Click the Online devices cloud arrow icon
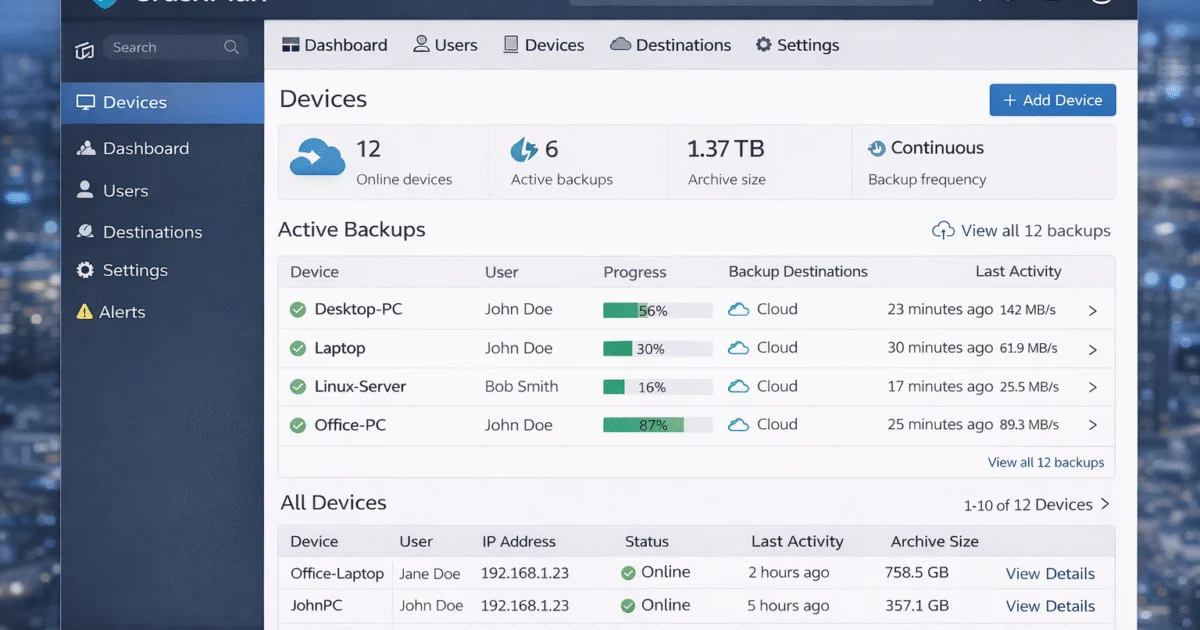1200x630 pixels. (317, 158)
